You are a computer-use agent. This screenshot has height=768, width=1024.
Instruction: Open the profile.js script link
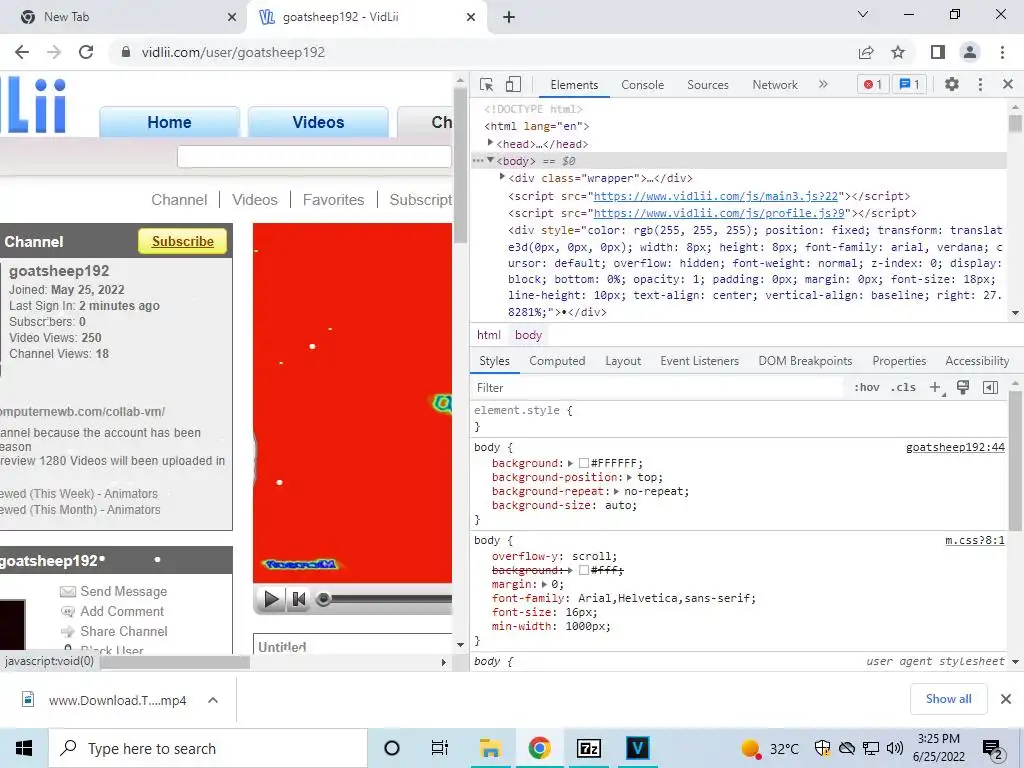coord(719,213)
